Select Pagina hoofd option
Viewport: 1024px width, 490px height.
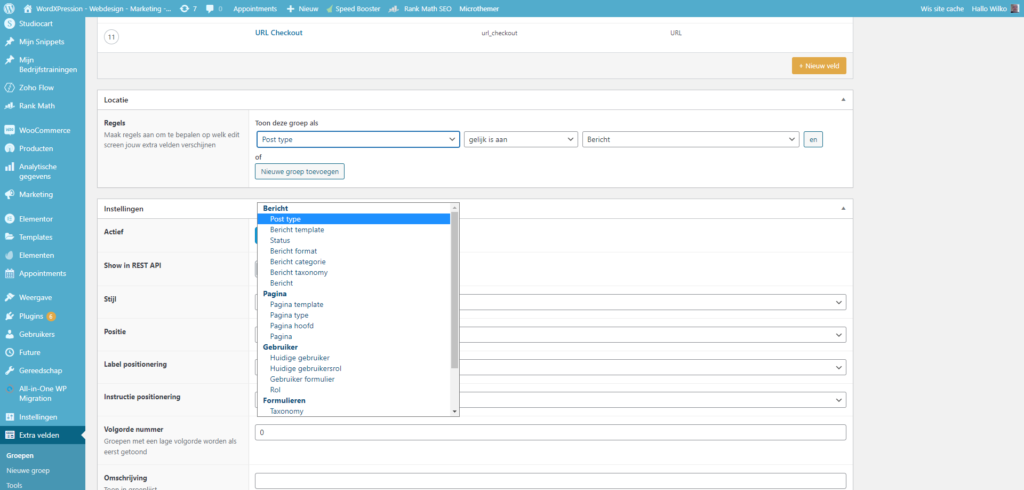pos(292,326)
